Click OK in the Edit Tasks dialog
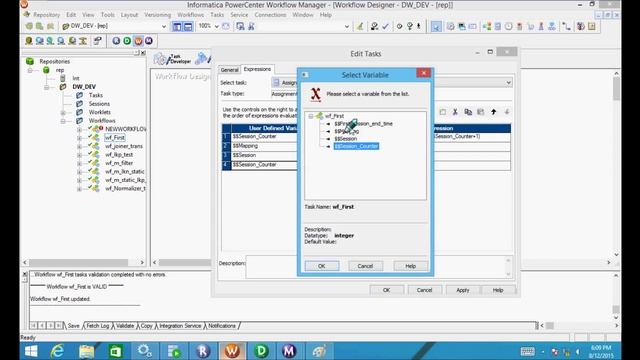The width and height of the screenshot is (640, 360). (x=387, y=290)
